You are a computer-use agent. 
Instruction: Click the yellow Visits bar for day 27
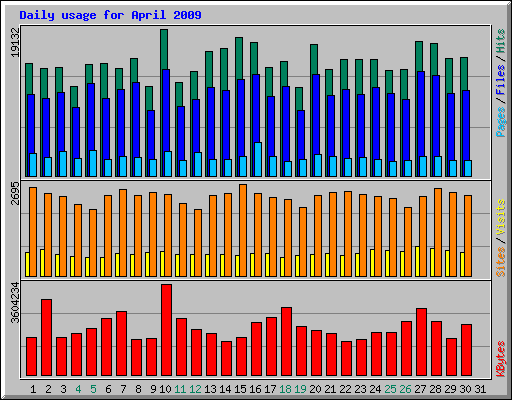(x=417, y=261)
